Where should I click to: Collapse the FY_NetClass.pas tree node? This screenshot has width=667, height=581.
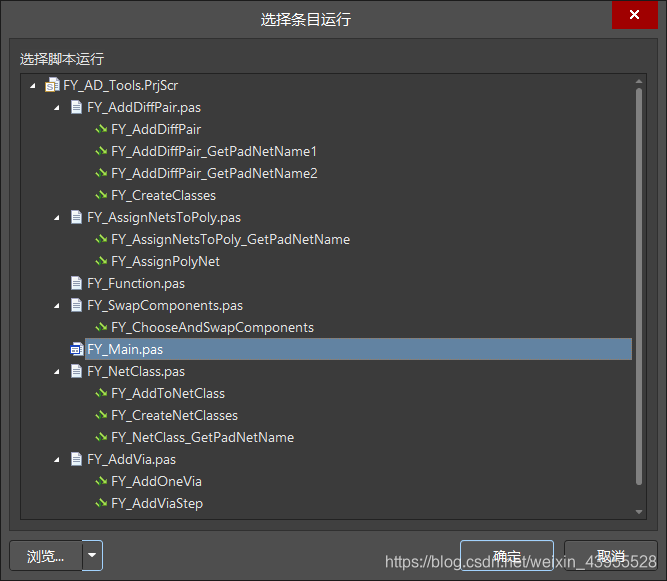click(57, 372)
